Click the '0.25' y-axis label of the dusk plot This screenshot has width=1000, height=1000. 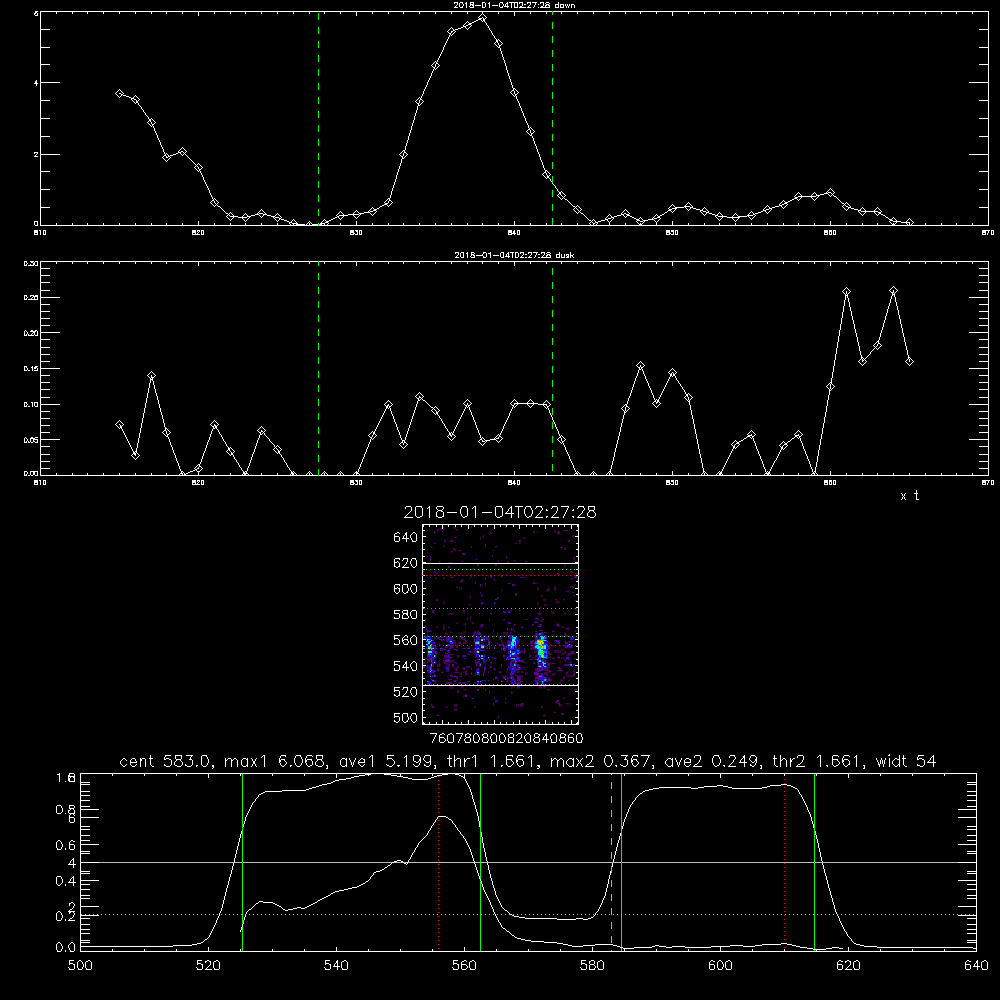pyautogui.click(x=31, y=297)
